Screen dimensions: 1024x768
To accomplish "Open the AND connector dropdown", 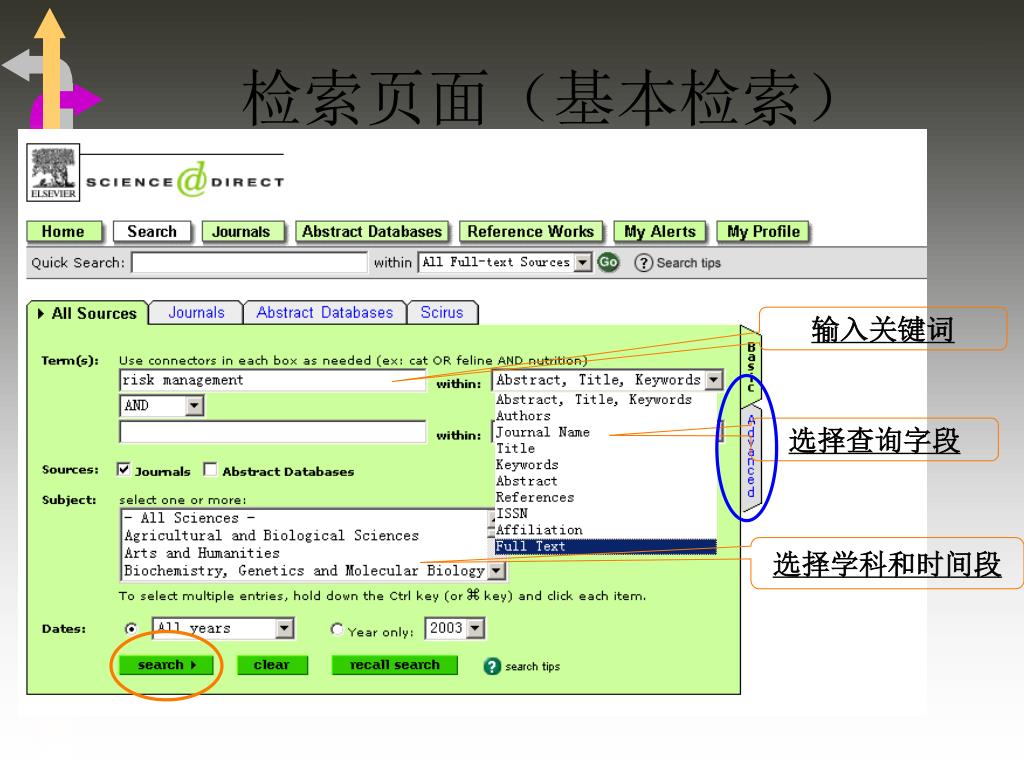I will tap(194, 406).
